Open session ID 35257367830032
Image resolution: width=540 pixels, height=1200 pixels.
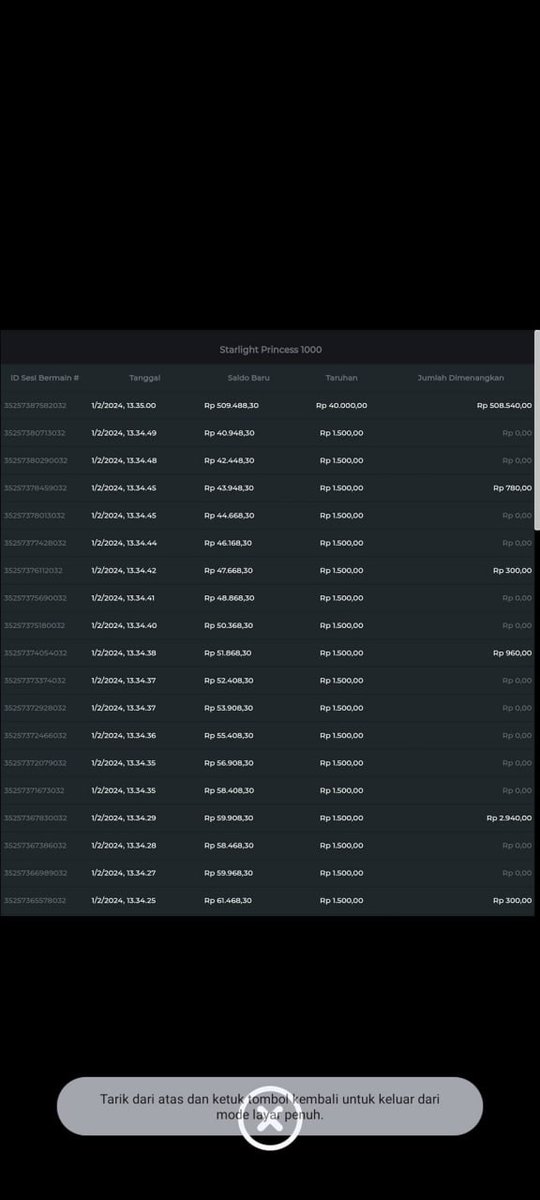35,818
